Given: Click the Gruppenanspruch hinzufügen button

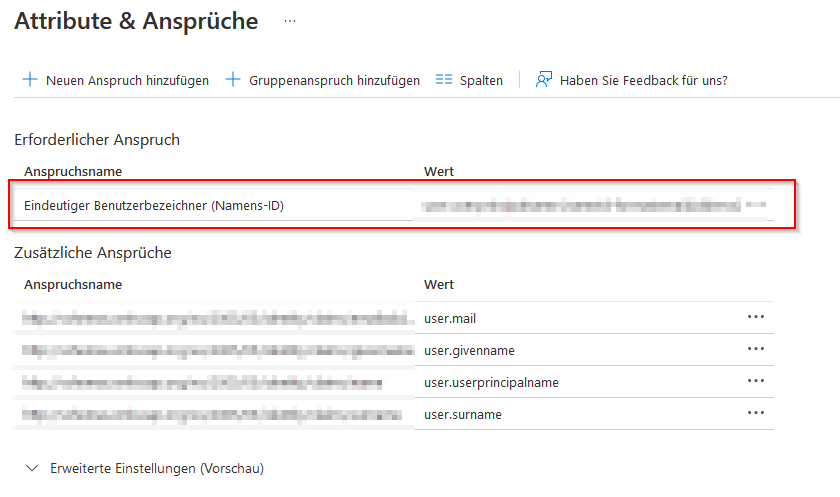Looking at the screenshot, I should (x=322, y=80).
